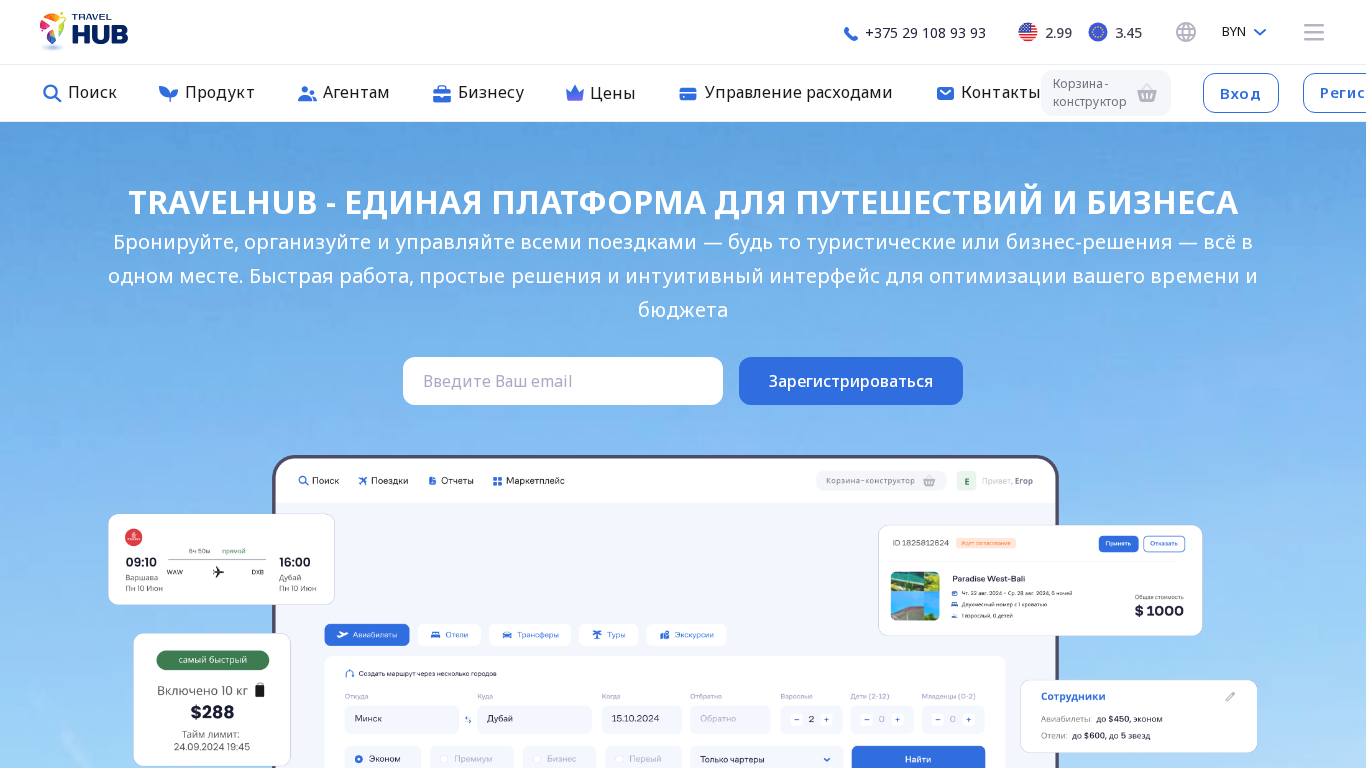
Task: Open the hamburger menu in the header
Action: pyautogui.click(x=1314, y=32)
